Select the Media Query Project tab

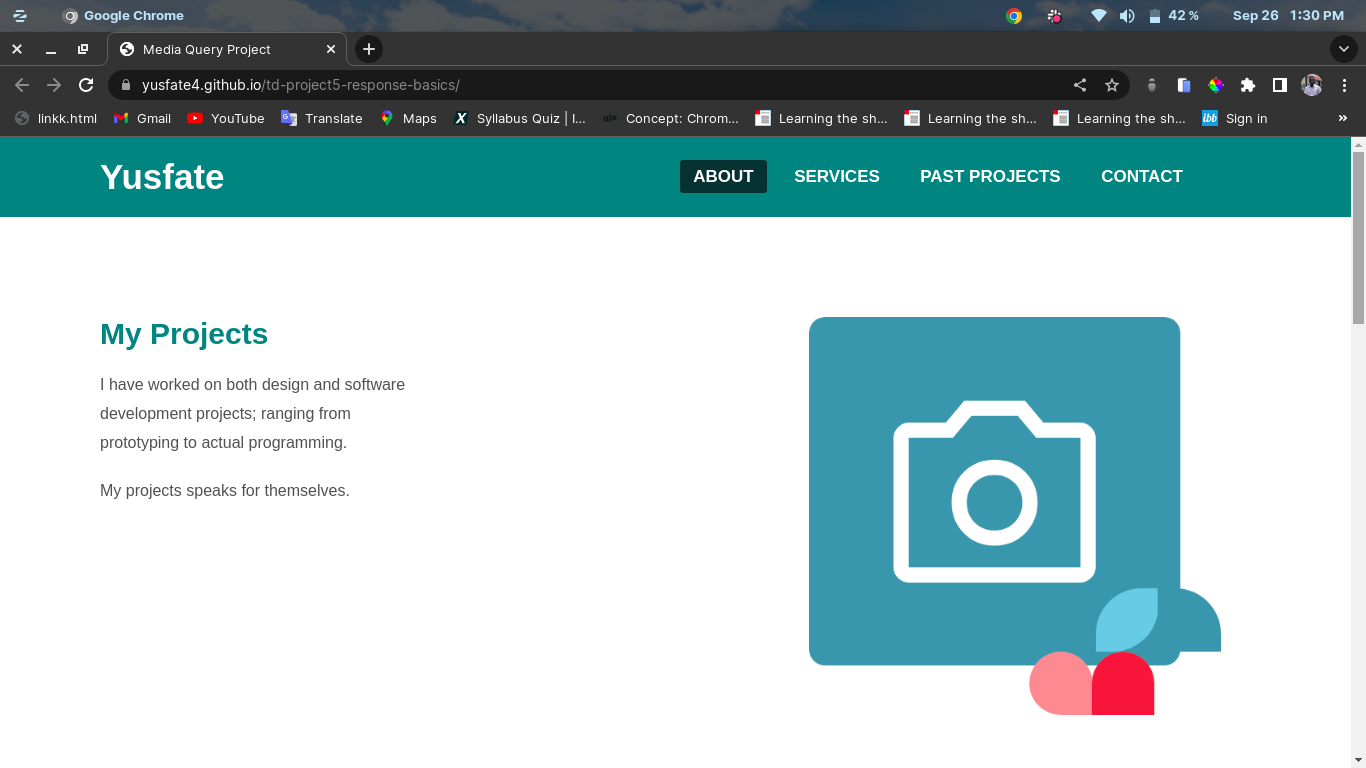point(227,49)
